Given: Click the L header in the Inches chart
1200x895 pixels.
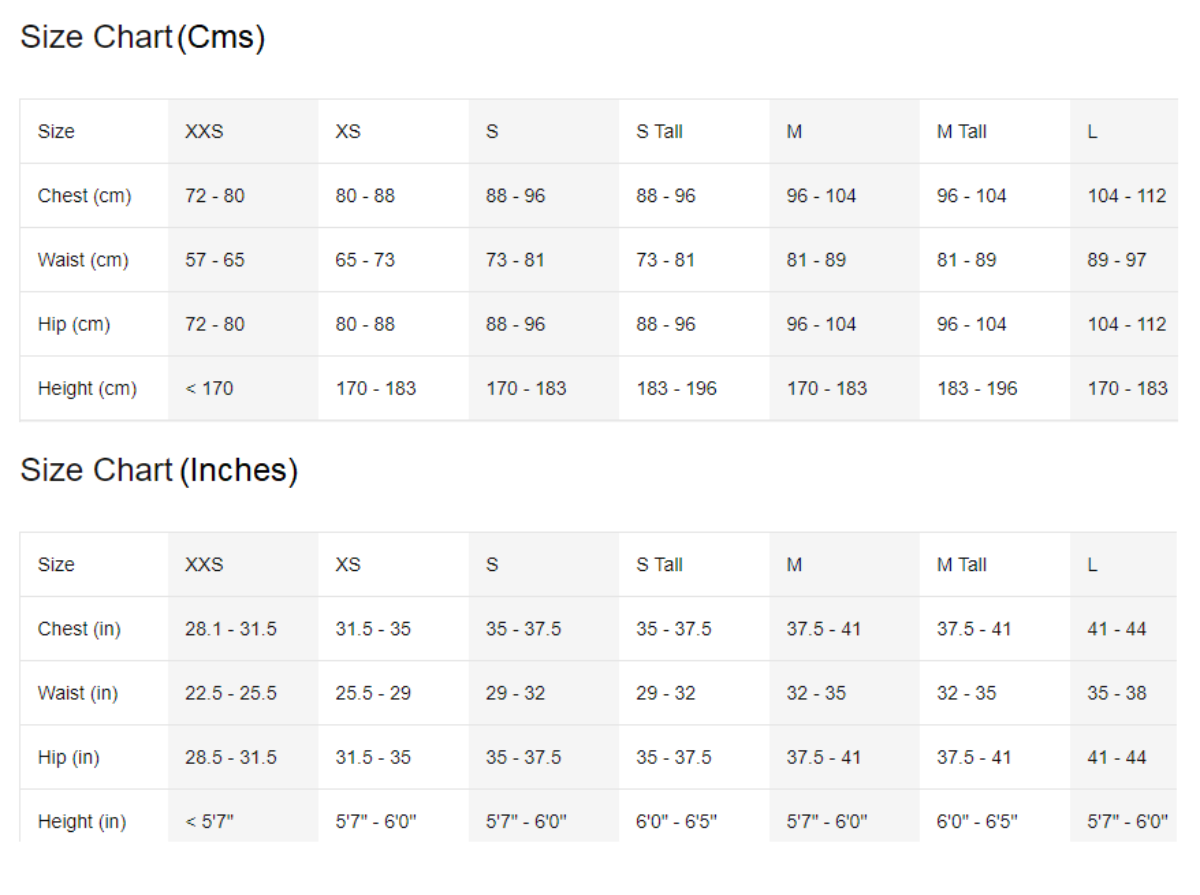Looking at the screenshot, I should click(1092, 564).
